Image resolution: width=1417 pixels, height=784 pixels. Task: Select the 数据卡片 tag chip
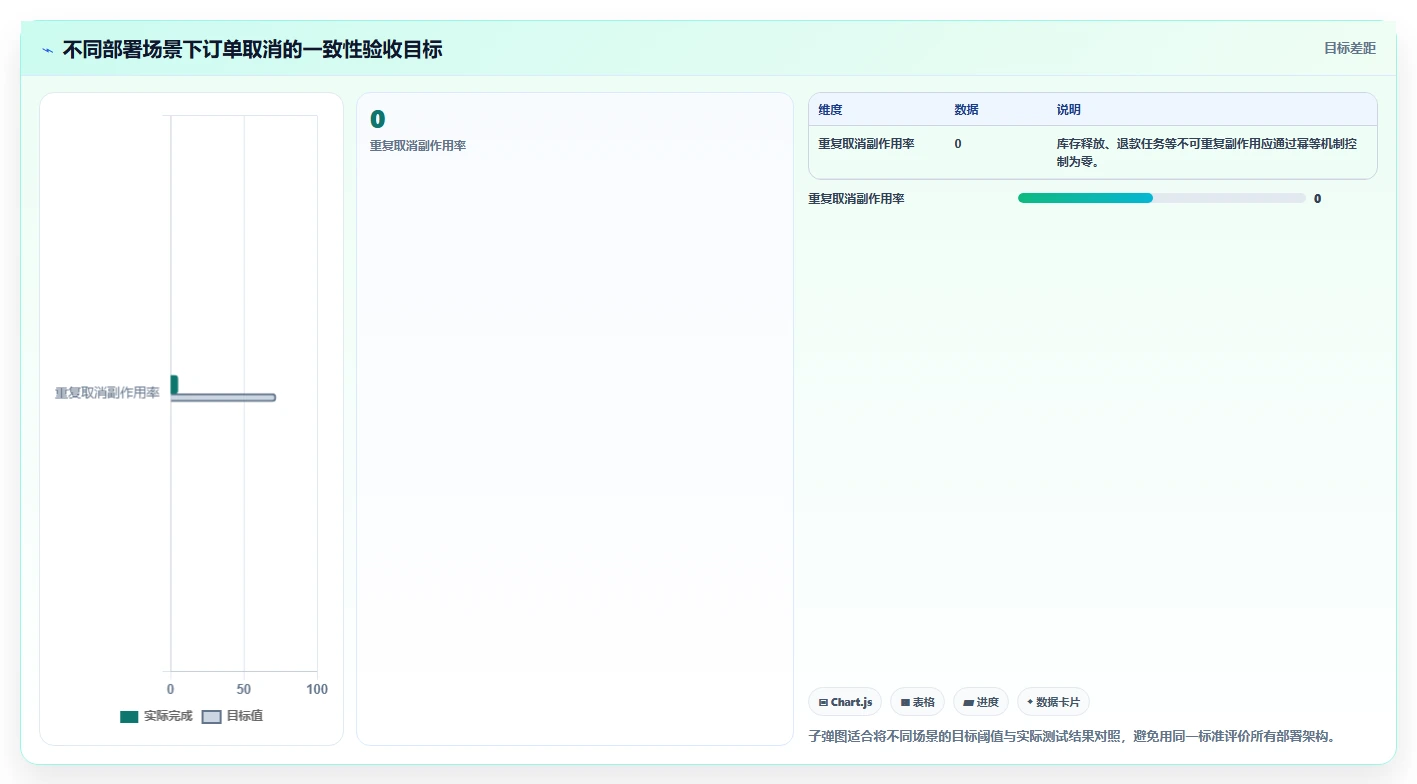coord(1053,702)
